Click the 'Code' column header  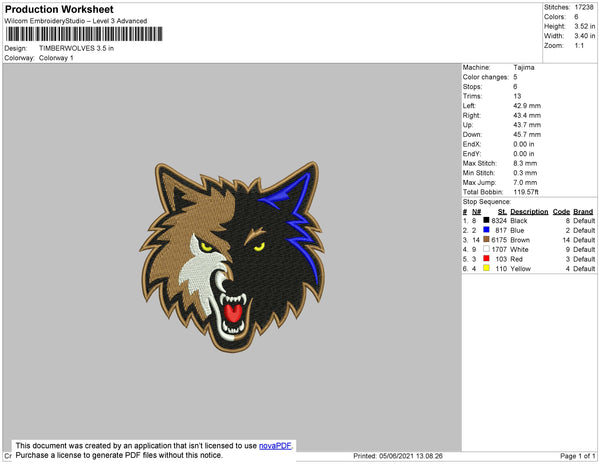click(x=561, y=212)
